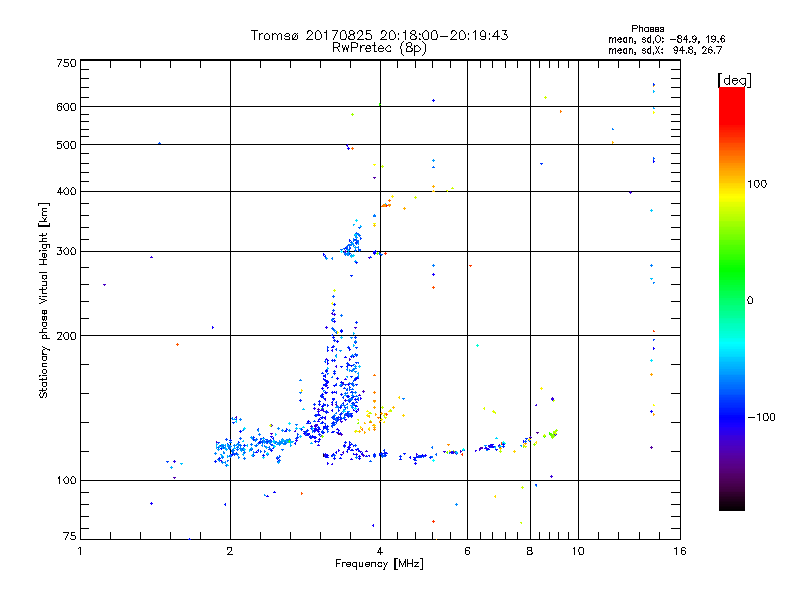Screen dimensions: 800x600
Task: Click the x-axis tick label "6"
Action: click(467, 551)
